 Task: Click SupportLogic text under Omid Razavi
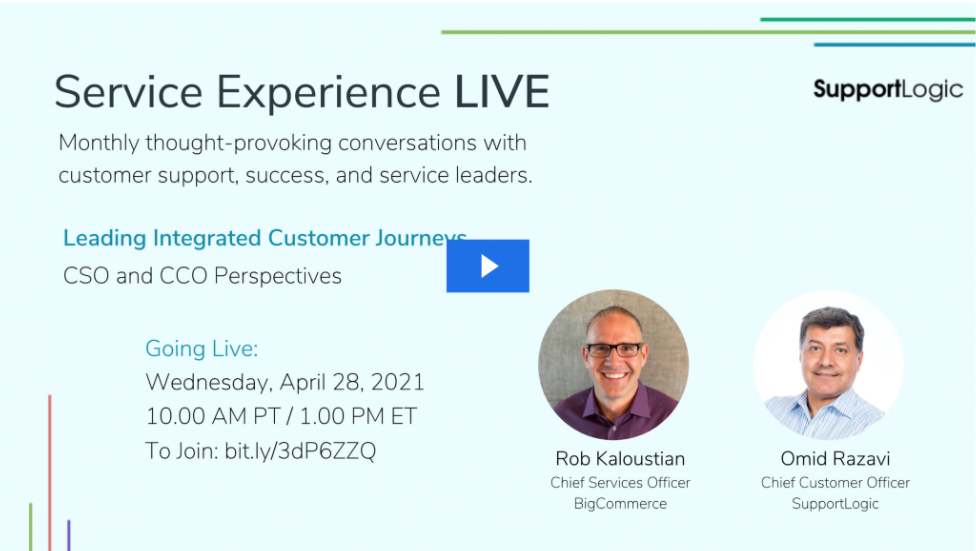tap(835, 504)
